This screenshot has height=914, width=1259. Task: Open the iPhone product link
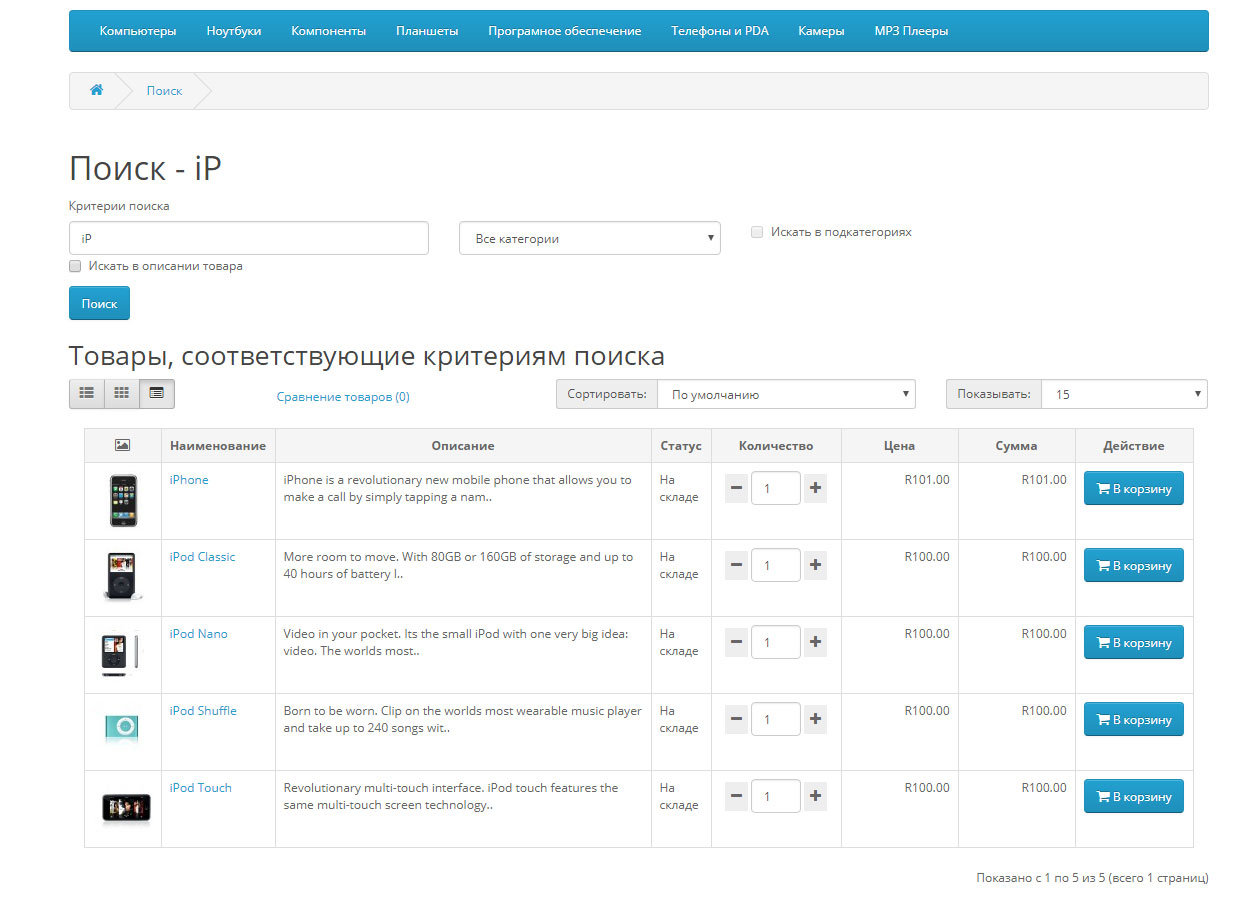coord(189,480)
